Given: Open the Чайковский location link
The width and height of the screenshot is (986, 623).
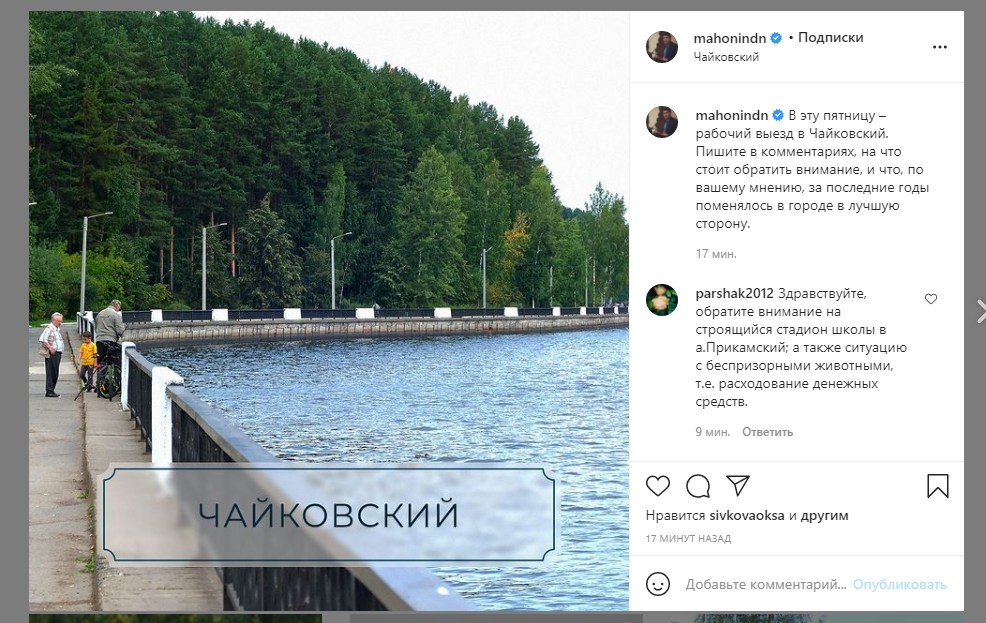Looking at the screenshot, I should [726, 57].
